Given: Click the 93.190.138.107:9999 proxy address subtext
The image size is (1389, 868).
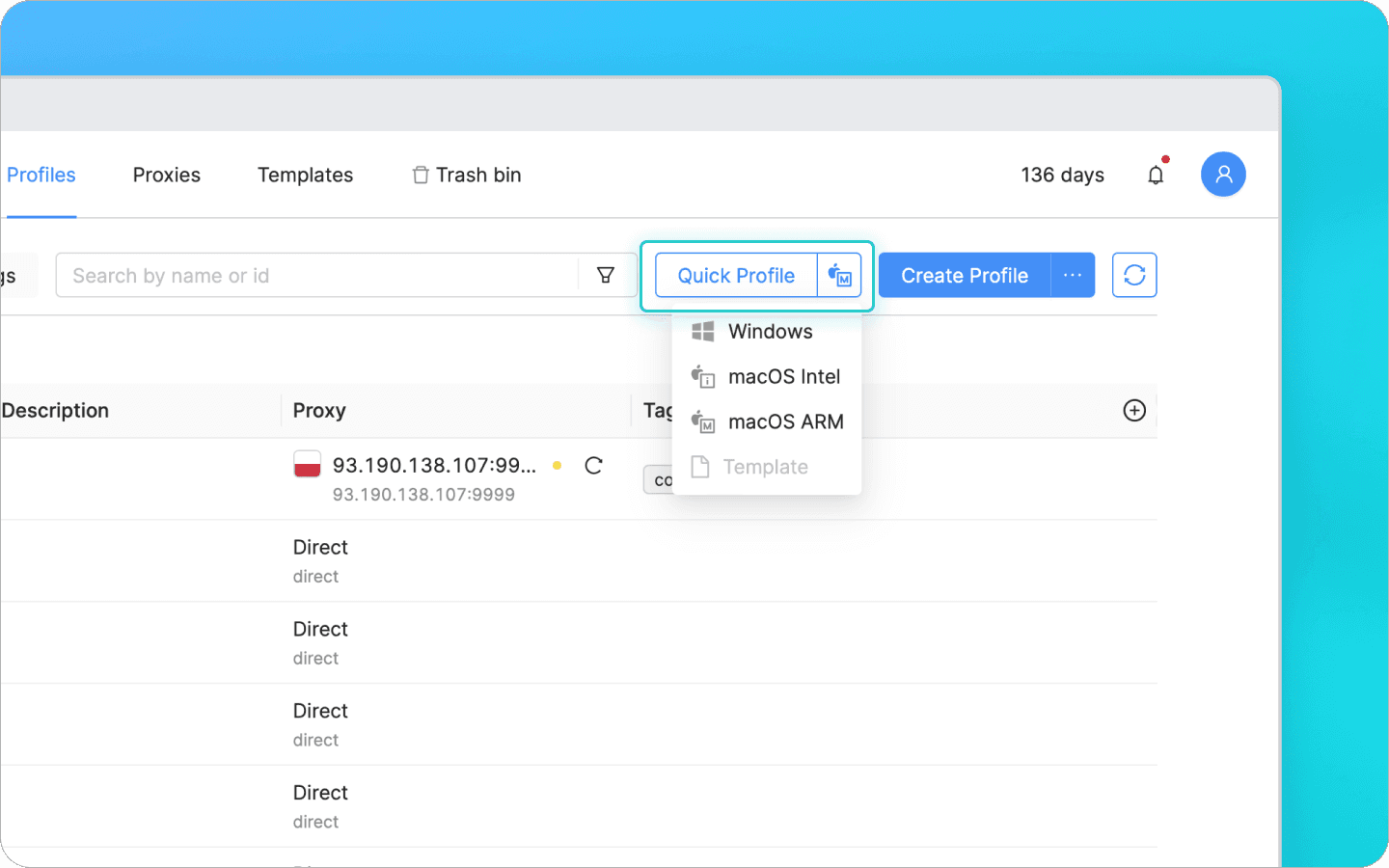Looking at the screenshot, I should [423, 495].
